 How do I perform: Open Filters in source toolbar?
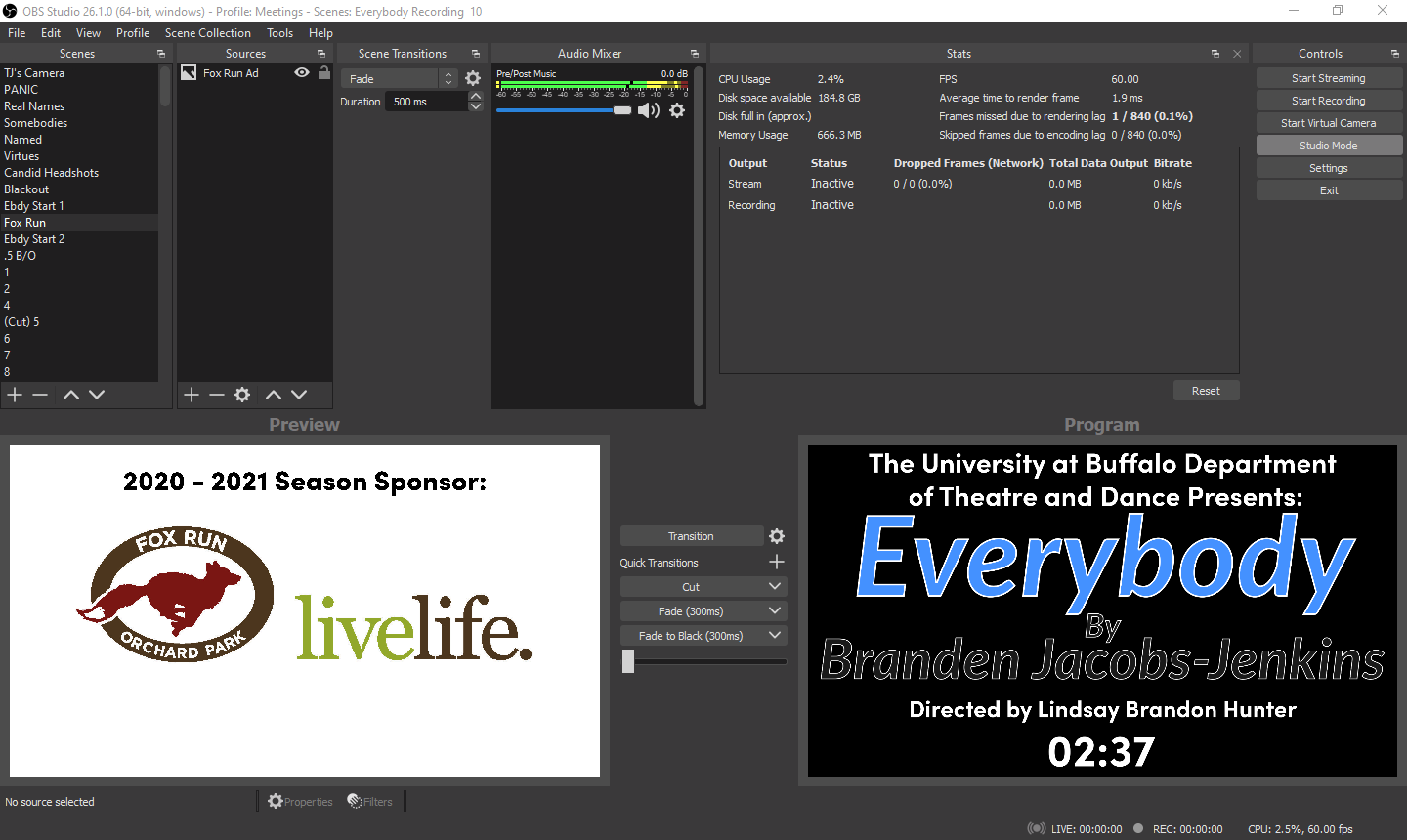tap(370, 802)
